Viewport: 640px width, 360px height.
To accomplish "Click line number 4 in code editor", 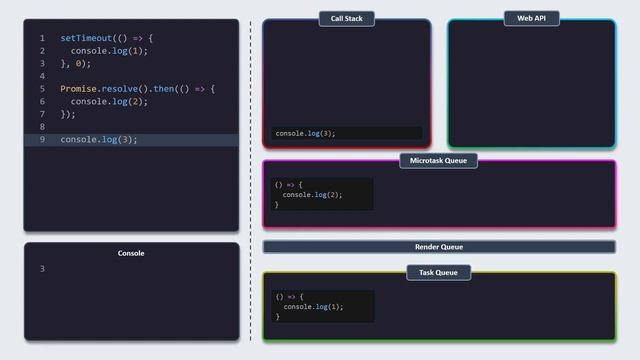I will click(42, 76).
